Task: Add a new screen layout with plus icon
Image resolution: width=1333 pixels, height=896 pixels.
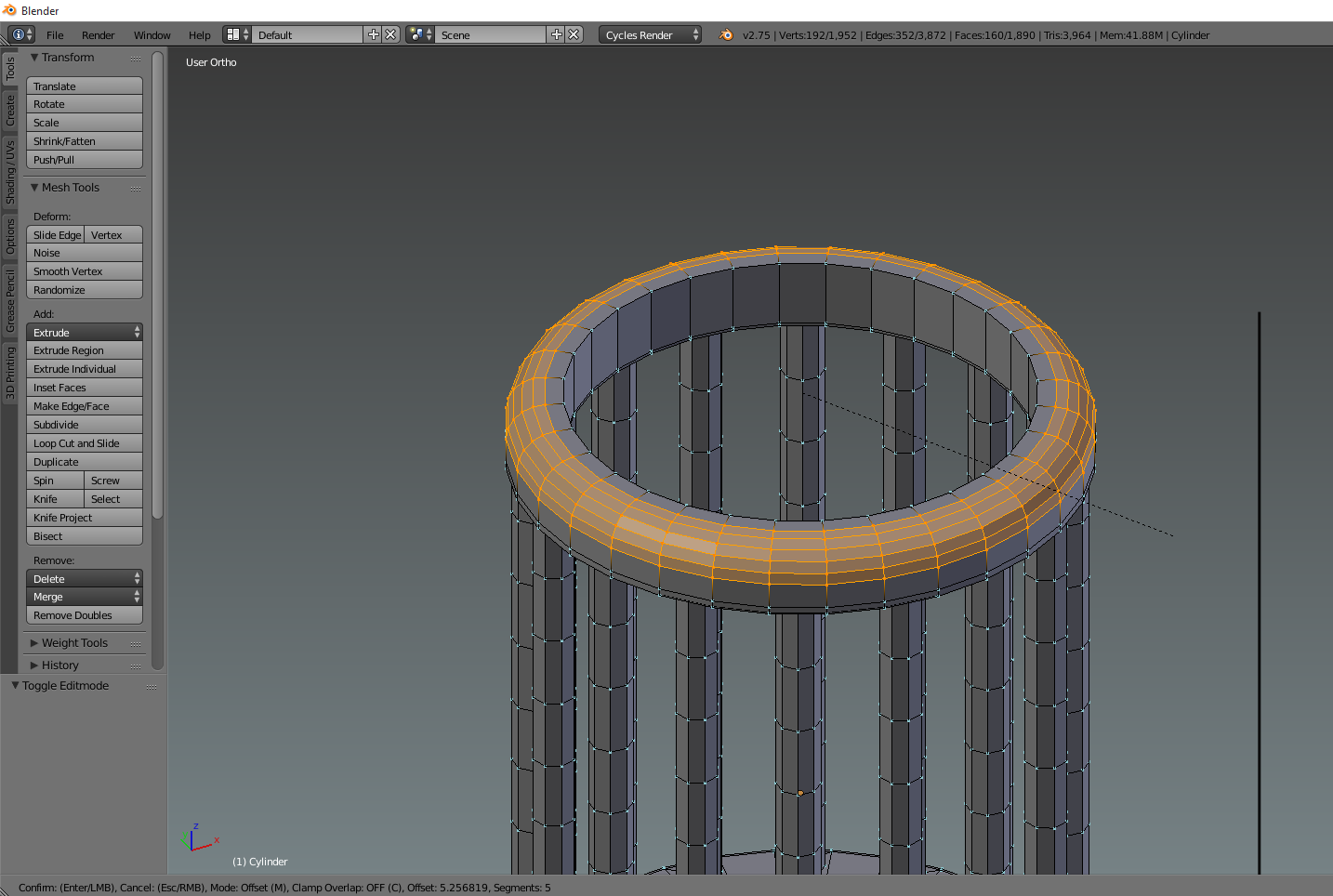Action: click(374, 34)
